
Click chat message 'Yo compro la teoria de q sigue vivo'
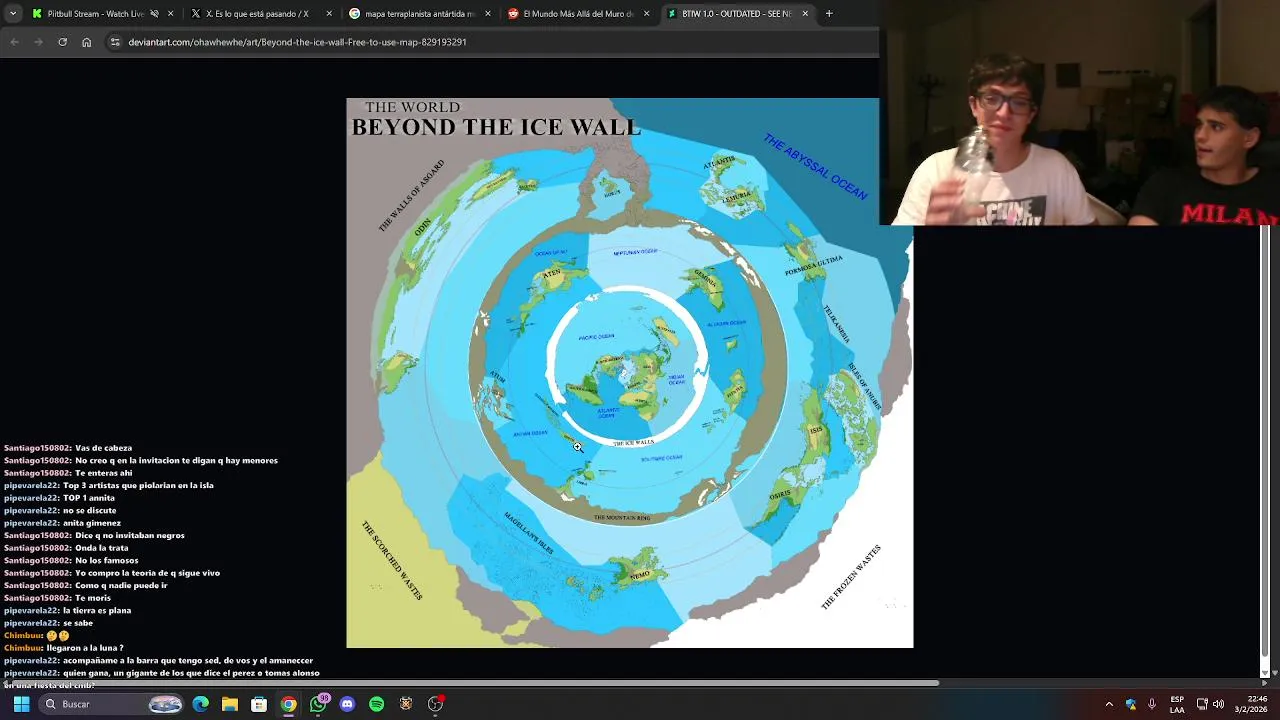pos(147,573)
